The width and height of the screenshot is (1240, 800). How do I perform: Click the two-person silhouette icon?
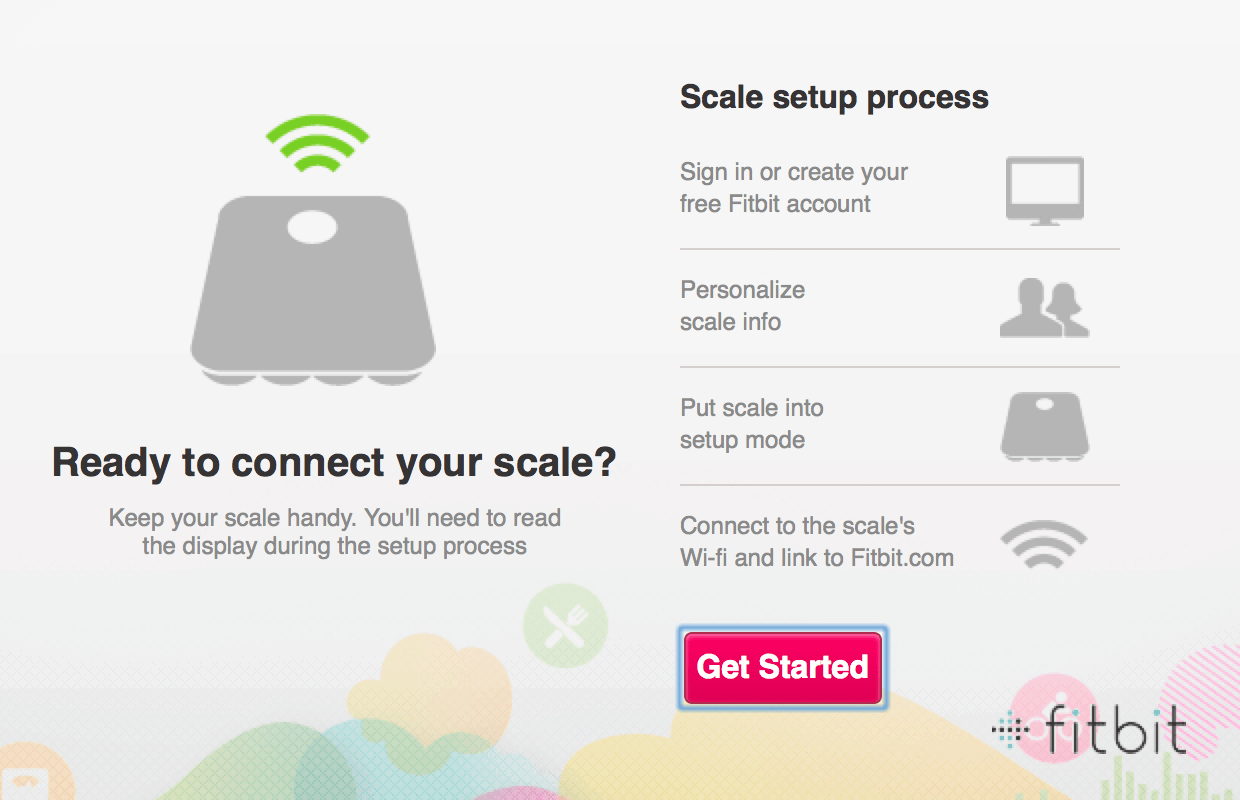tap(1044, 307)
